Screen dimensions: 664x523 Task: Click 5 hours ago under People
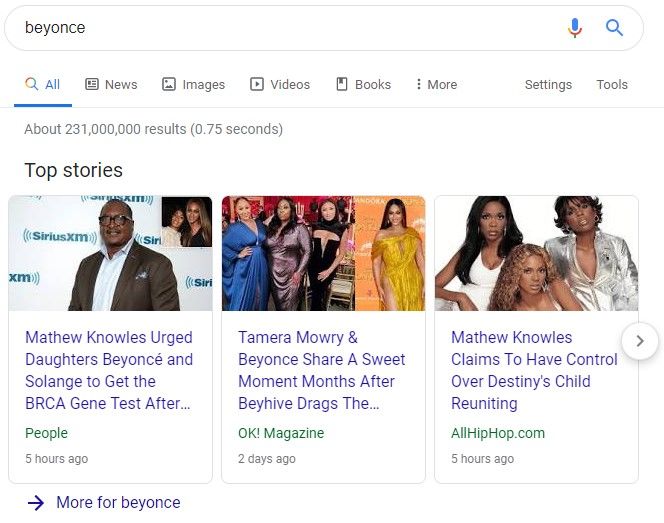[x=56, y=459]
